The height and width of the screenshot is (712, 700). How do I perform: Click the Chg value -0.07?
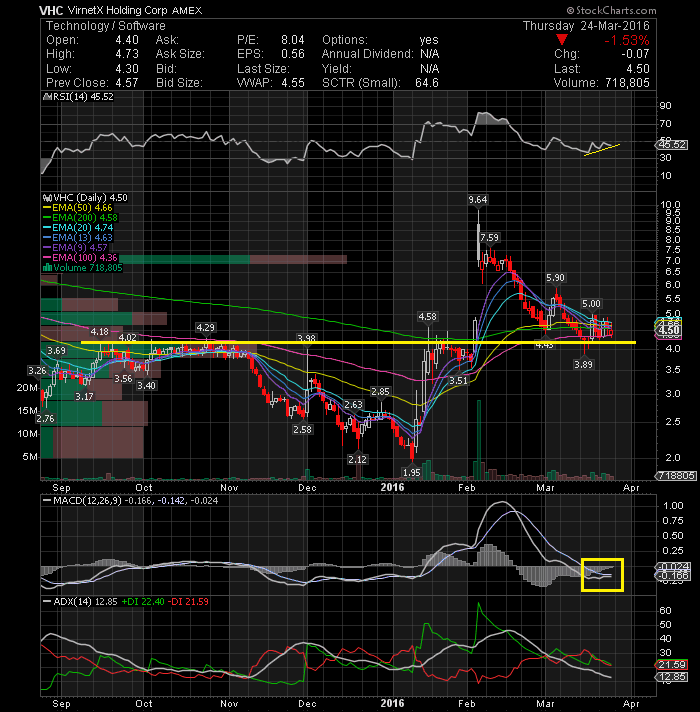click(x=635, y=54)
